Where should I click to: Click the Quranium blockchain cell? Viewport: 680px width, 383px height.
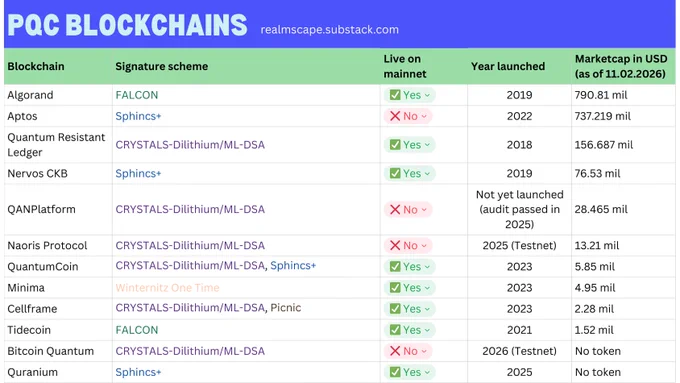(58, 372)
